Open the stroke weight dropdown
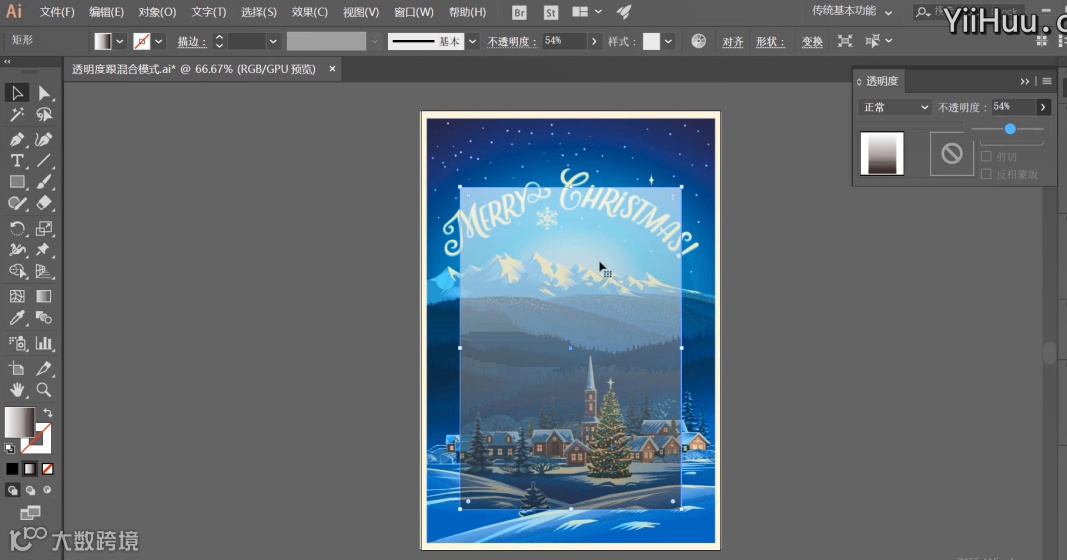Screen dimensions: 1067x560 coord(273,42)
